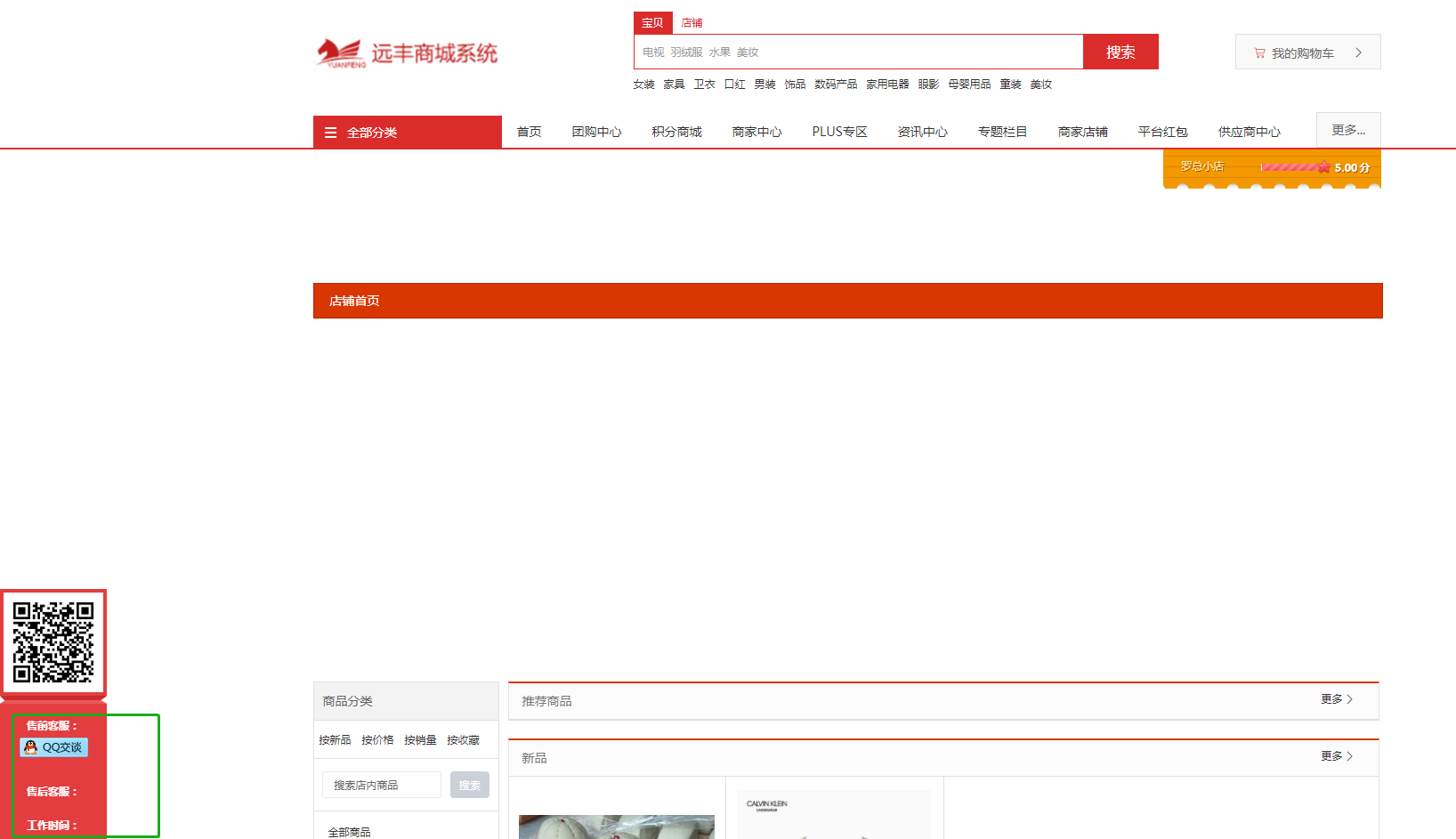Click the 推荐商品 section heading
The width and height of the screenshot is (1456, 839).
pos(546,701)
